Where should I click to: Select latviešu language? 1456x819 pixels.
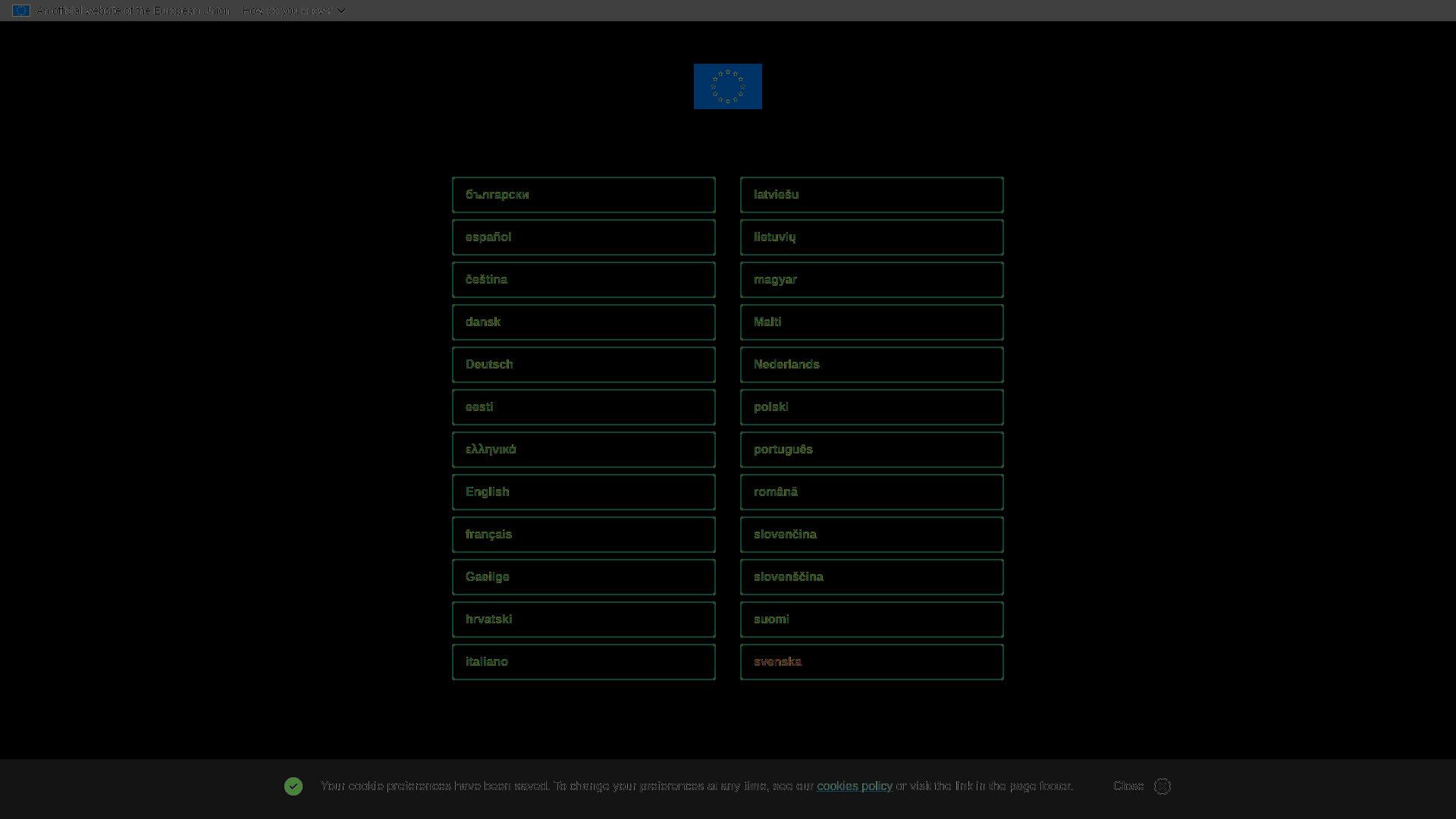click(872, 195)
